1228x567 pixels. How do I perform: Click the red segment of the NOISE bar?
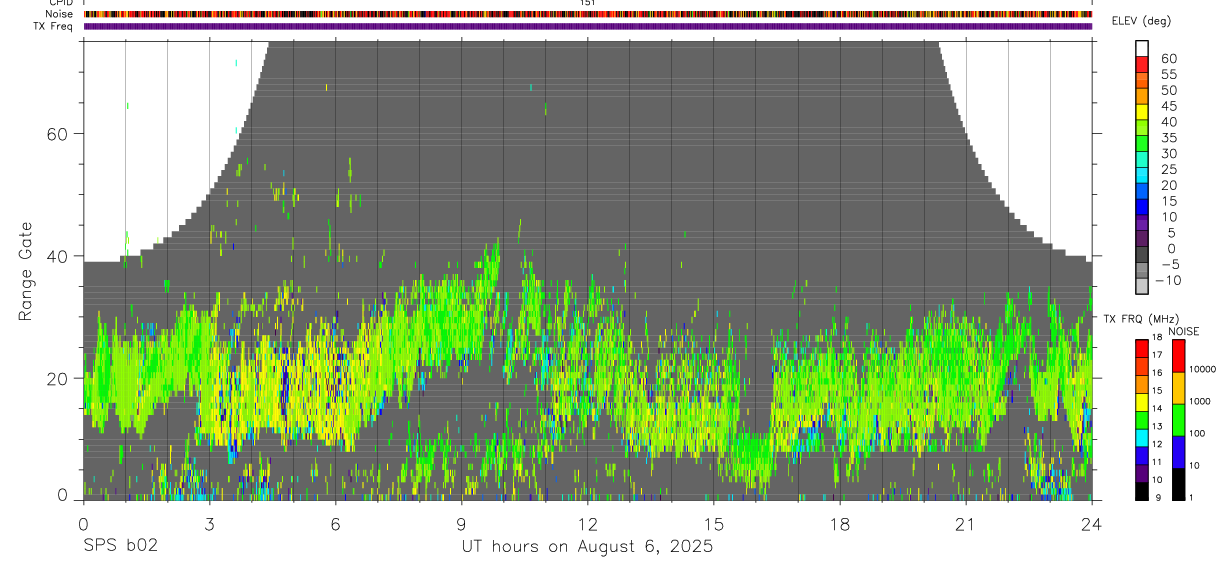(x=1177, y=356)
